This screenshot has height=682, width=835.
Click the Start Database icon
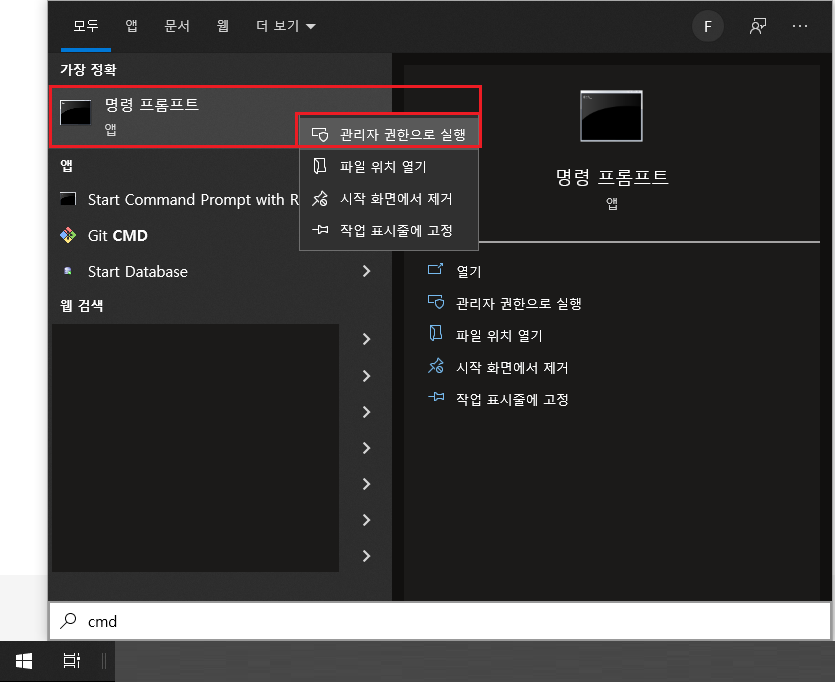click(68, 271)
